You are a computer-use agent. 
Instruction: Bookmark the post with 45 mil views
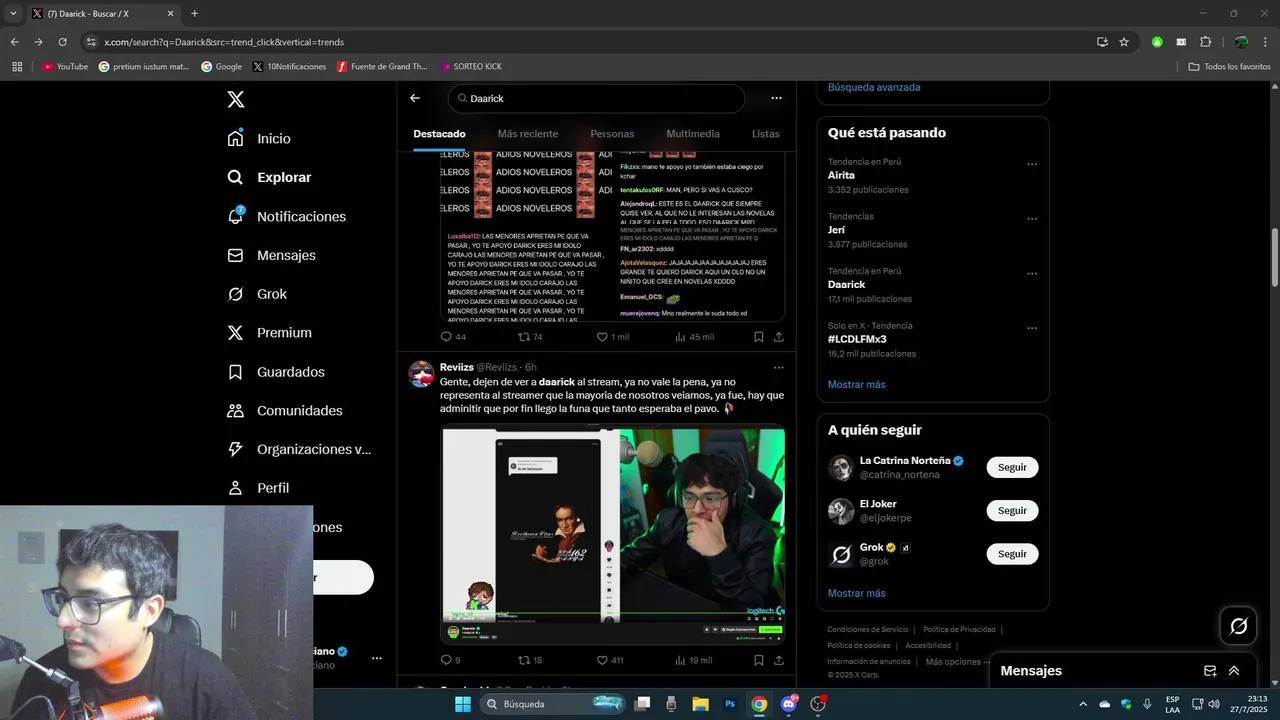pos(759,337)
